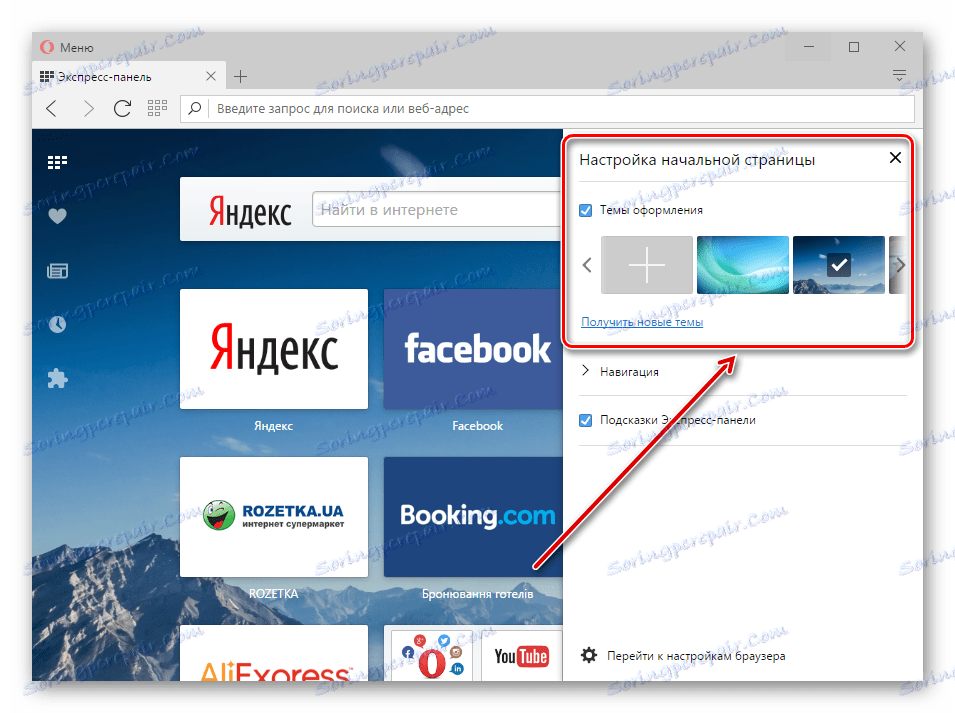Toggle Подсказки Экспресс-панели checkbox
Image resolution: width=955 pixels, height=713 pixels.
coord(585,420)
